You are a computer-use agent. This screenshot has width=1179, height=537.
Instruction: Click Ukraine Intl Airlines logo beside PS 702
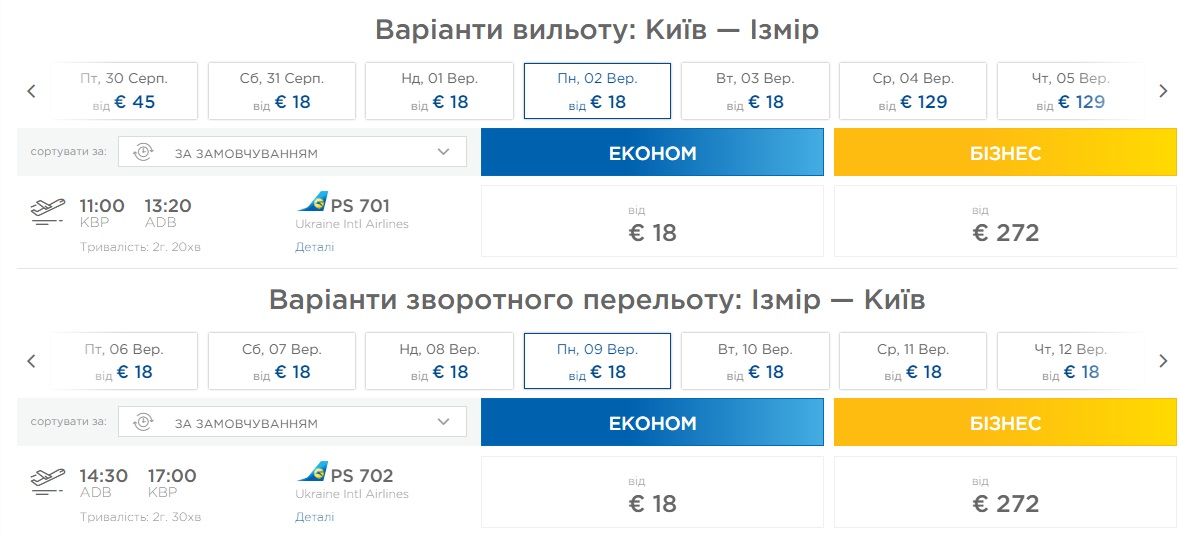coord(313,473)
